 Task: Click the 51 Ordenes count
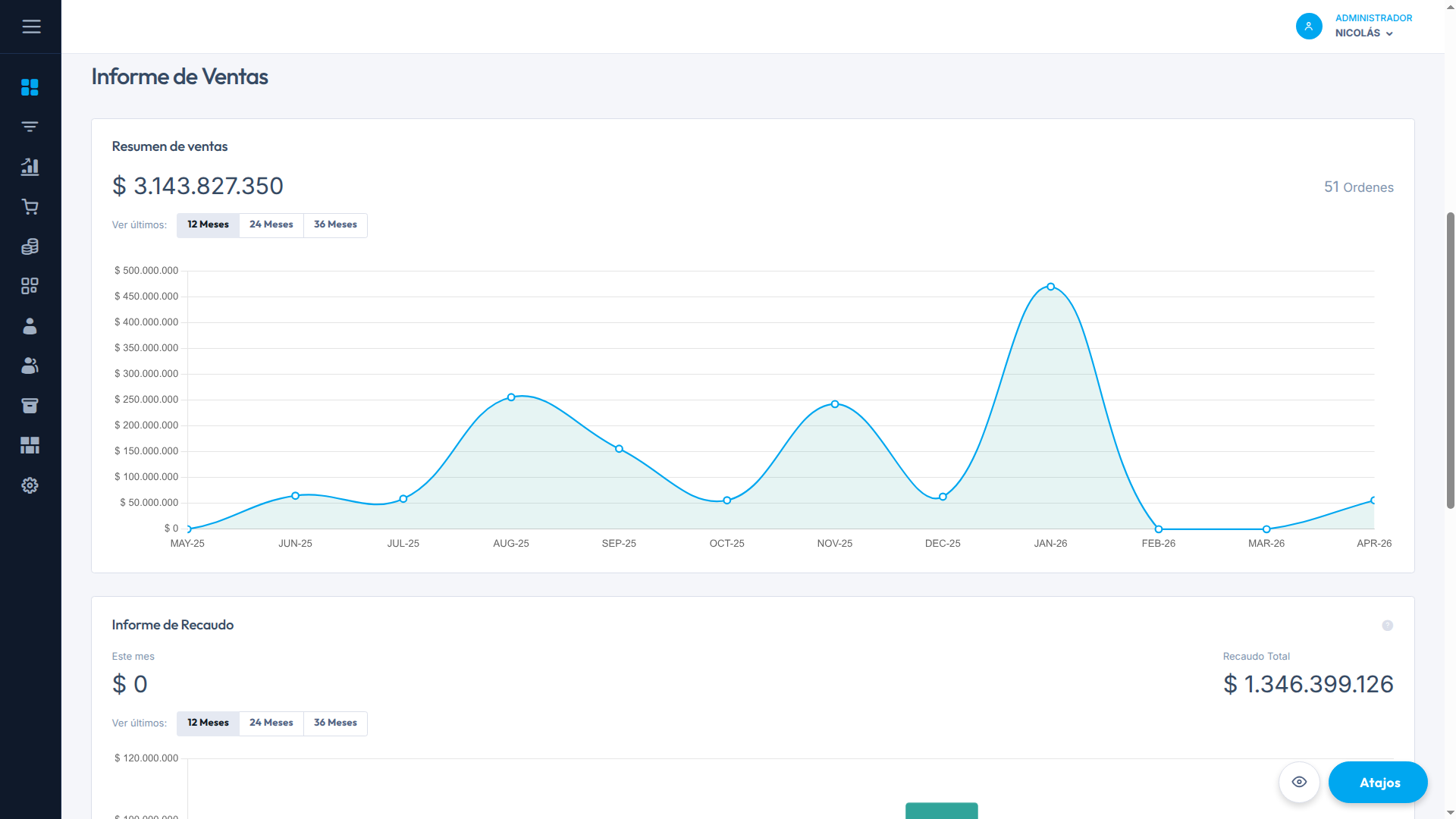point(1358,187)
